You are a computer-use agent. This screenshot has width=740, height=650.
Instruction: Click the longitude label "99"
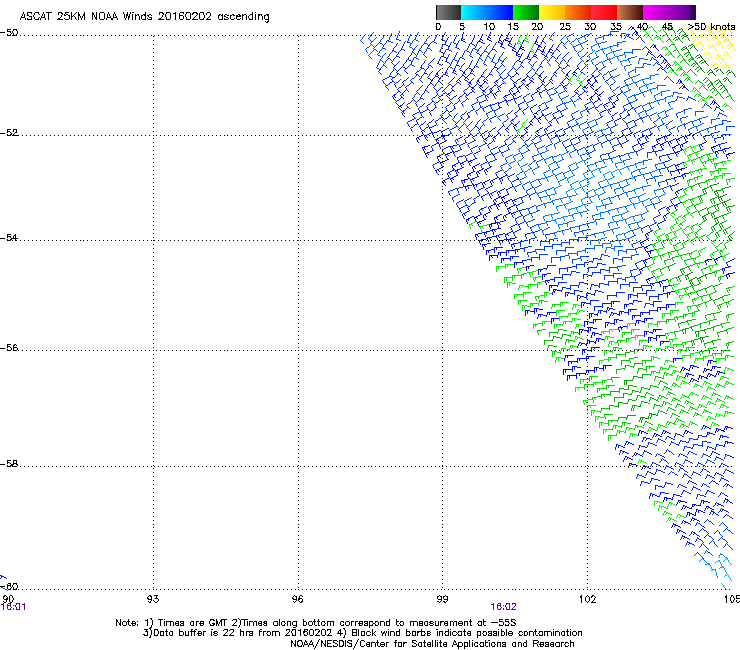tap(442, 599)
